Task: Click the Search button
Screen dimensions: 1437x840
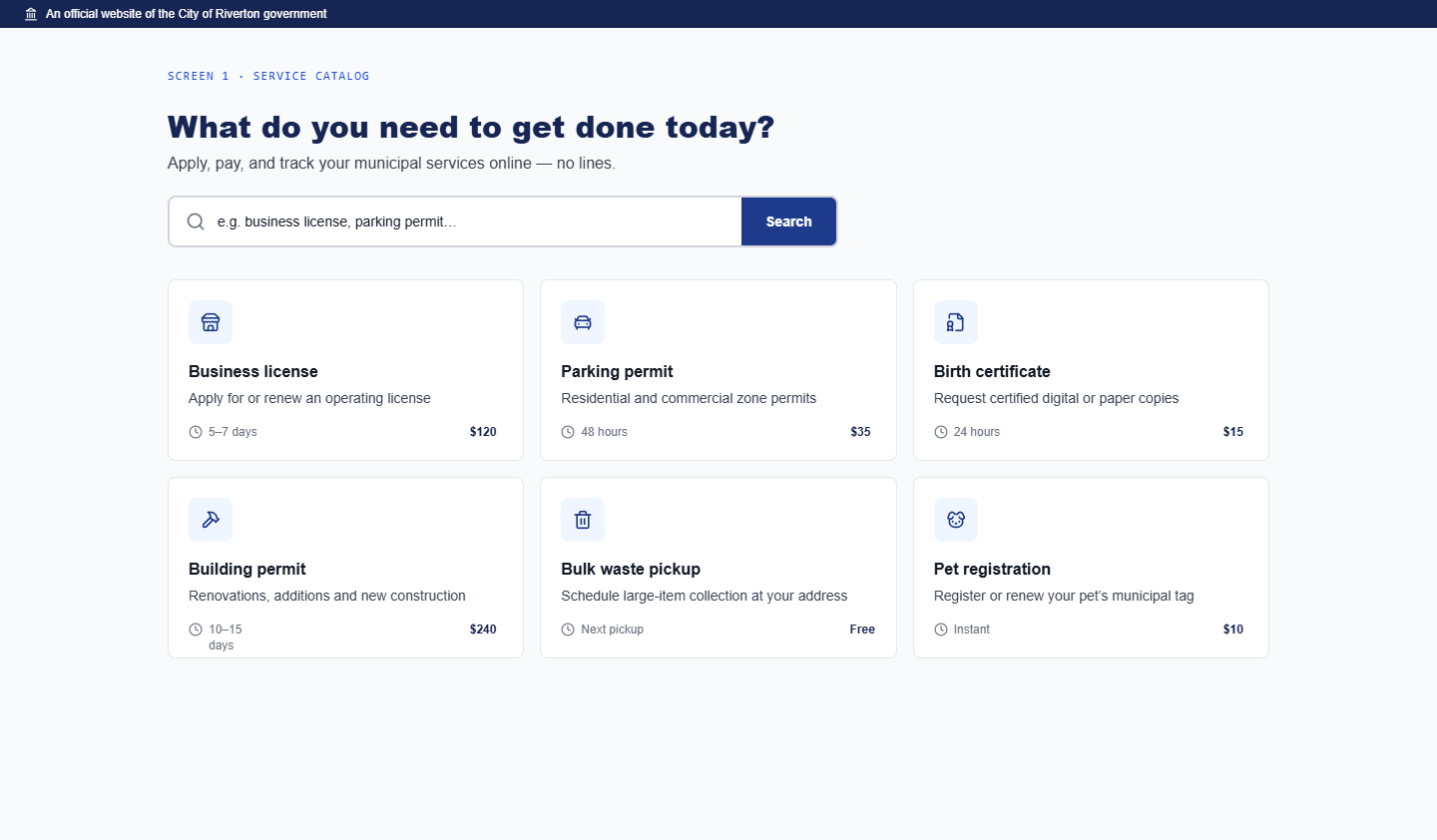Action: point(788,221)
